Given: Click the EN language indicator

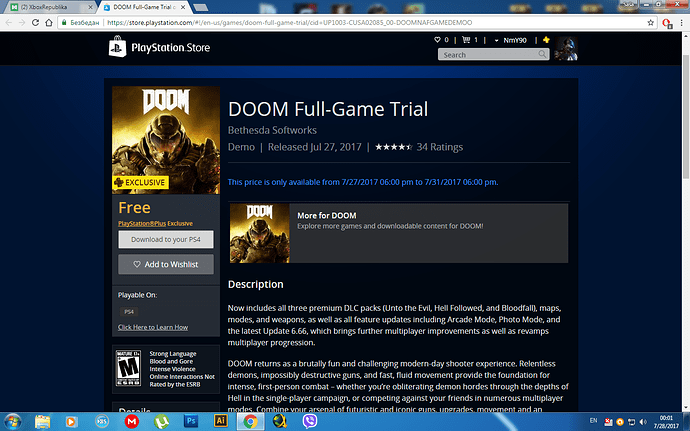Looking at the screenshot, I should click(593, 420).
